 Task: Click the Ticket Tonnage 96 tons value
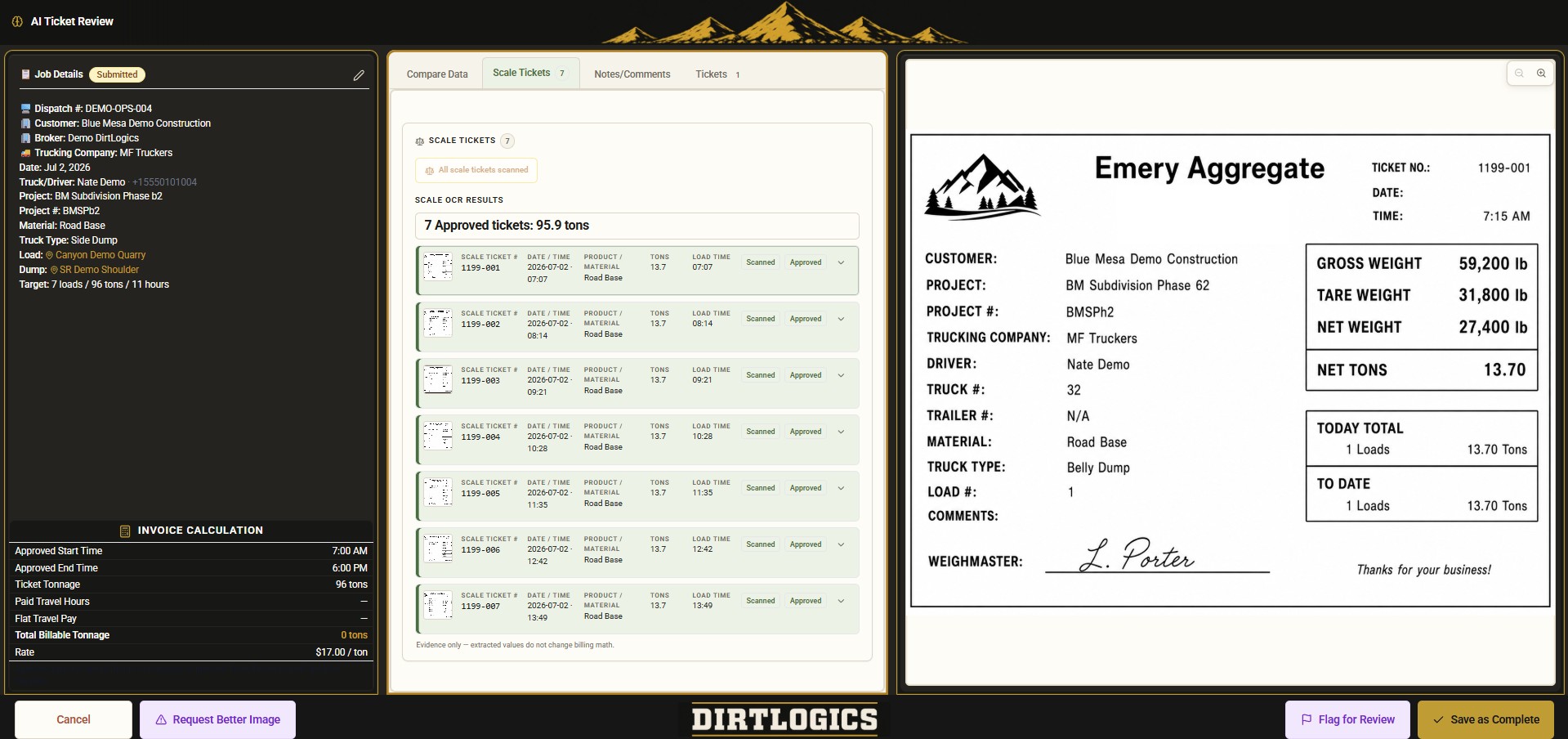pyautogui.click(x=351, y=584)
